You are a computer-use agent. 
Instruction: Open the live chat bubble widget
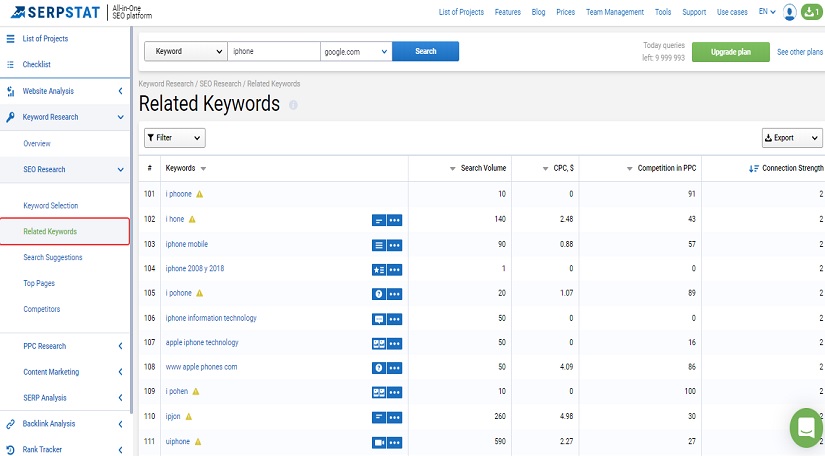pos(806,427)
